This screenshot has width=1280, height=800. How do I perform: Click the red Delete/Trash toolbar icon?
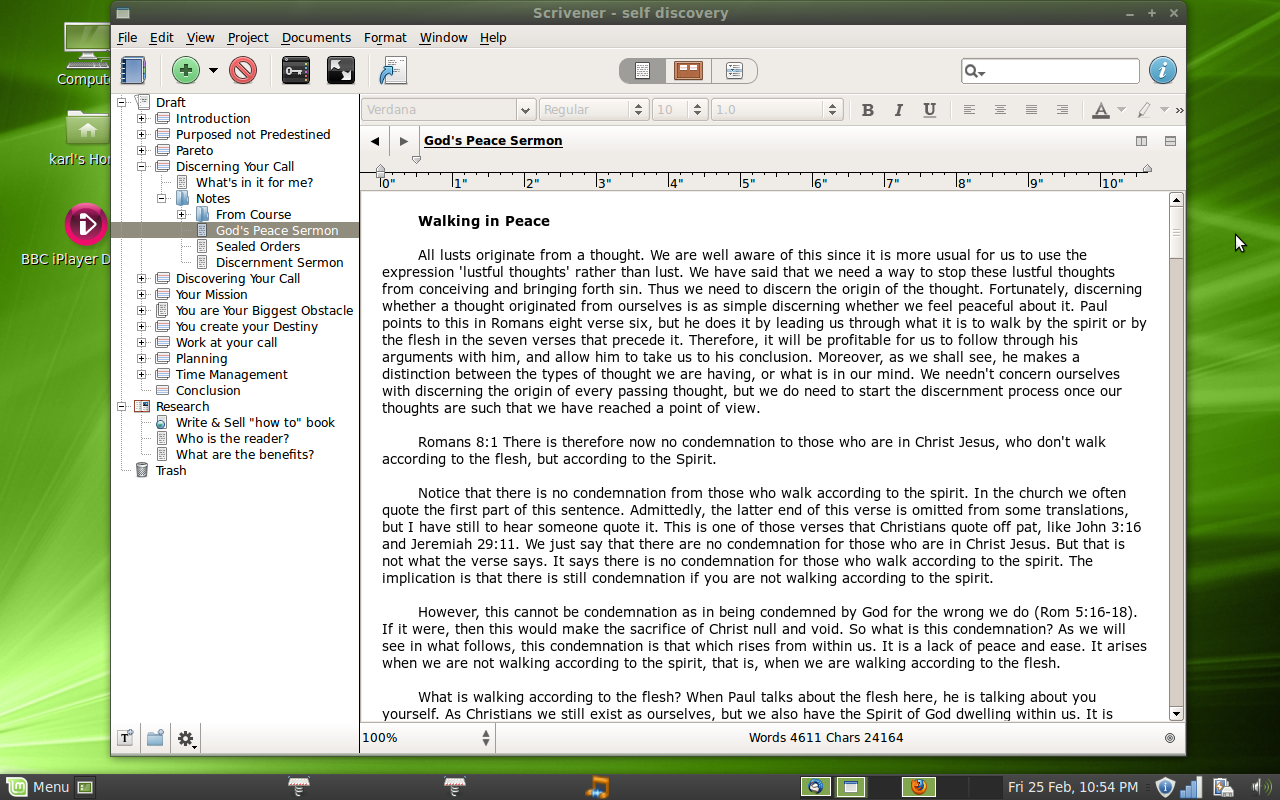pyautogui.click(x=243, y=70)
